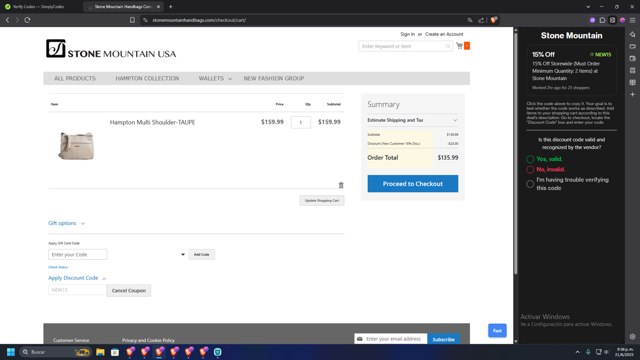Open the site settings icon beside the URL

(x=145, y=20)
